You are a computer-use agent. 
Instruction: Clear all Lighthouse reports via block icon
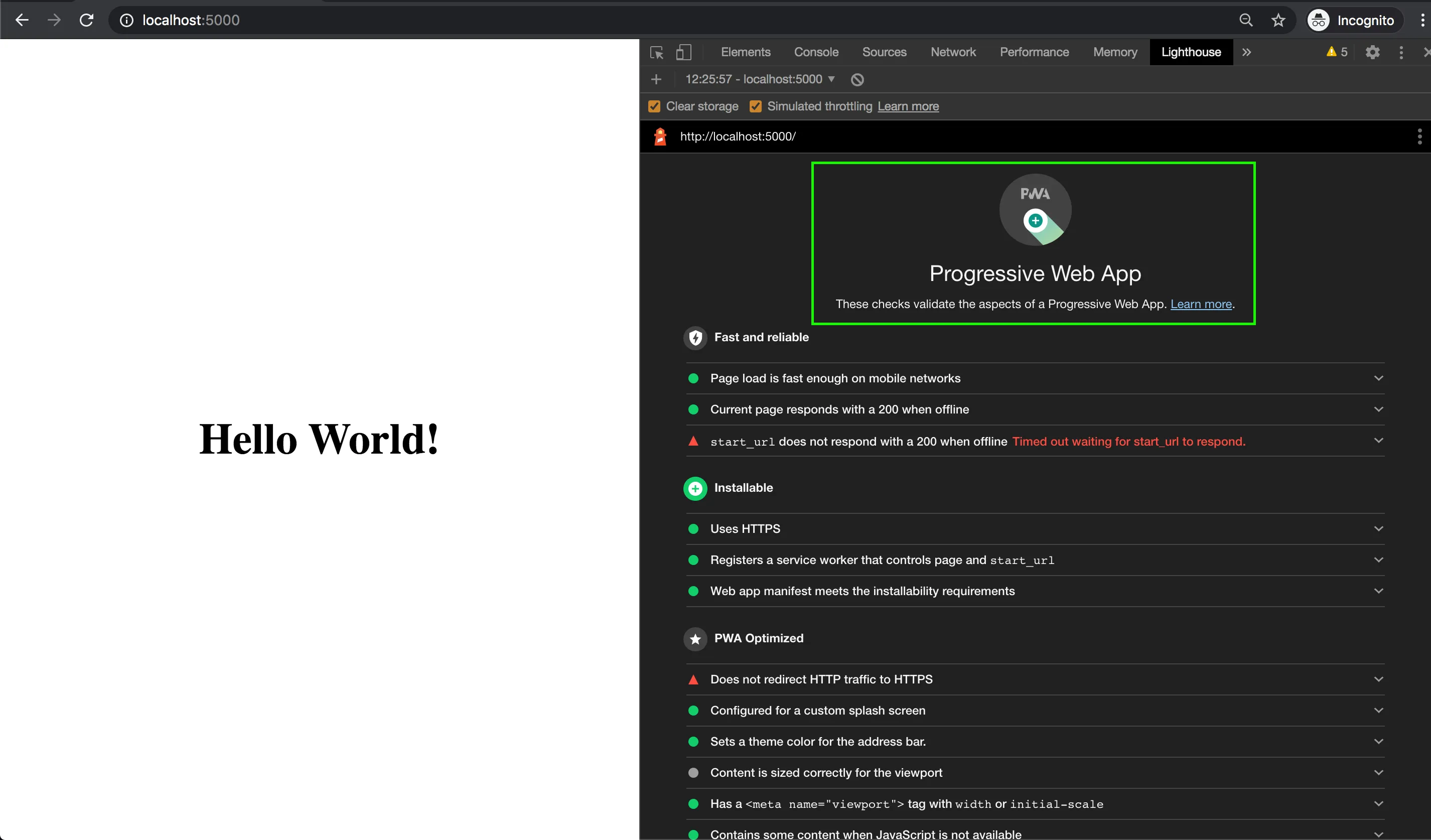click(856, 79)
